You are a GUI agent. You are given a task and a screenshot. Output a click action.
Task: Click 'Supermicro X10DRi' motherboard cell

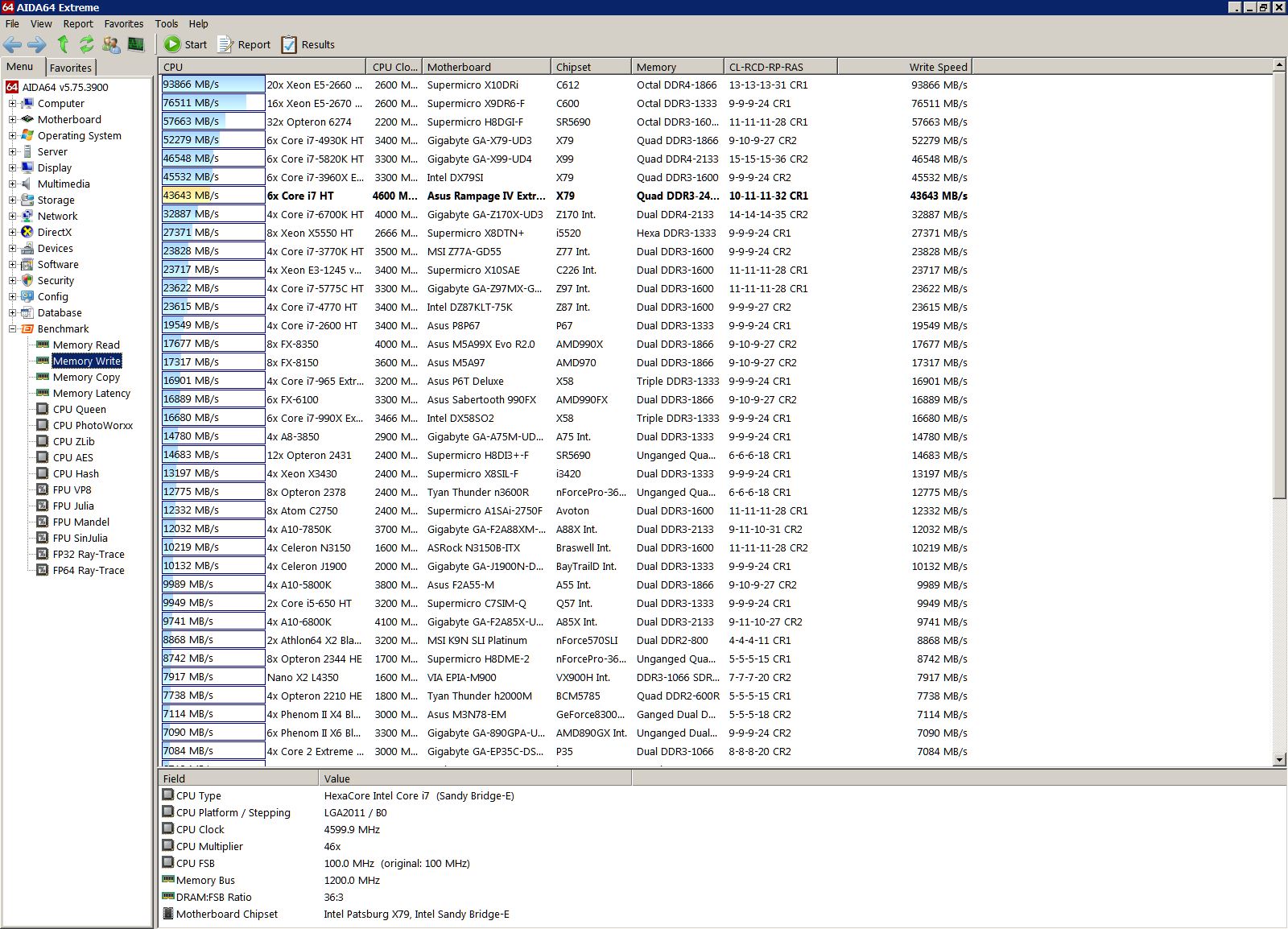(473, 85)
